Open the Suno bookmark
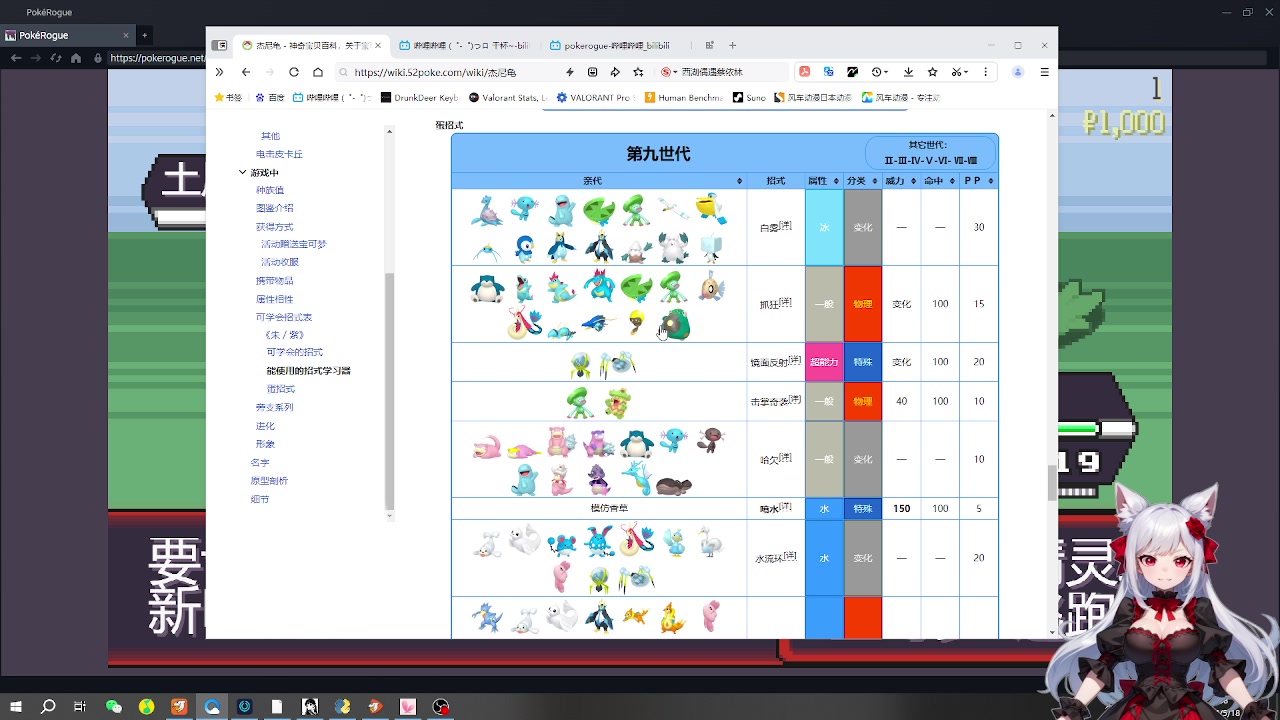Viewport: 1280px width, 720px height. coord(749,98)
